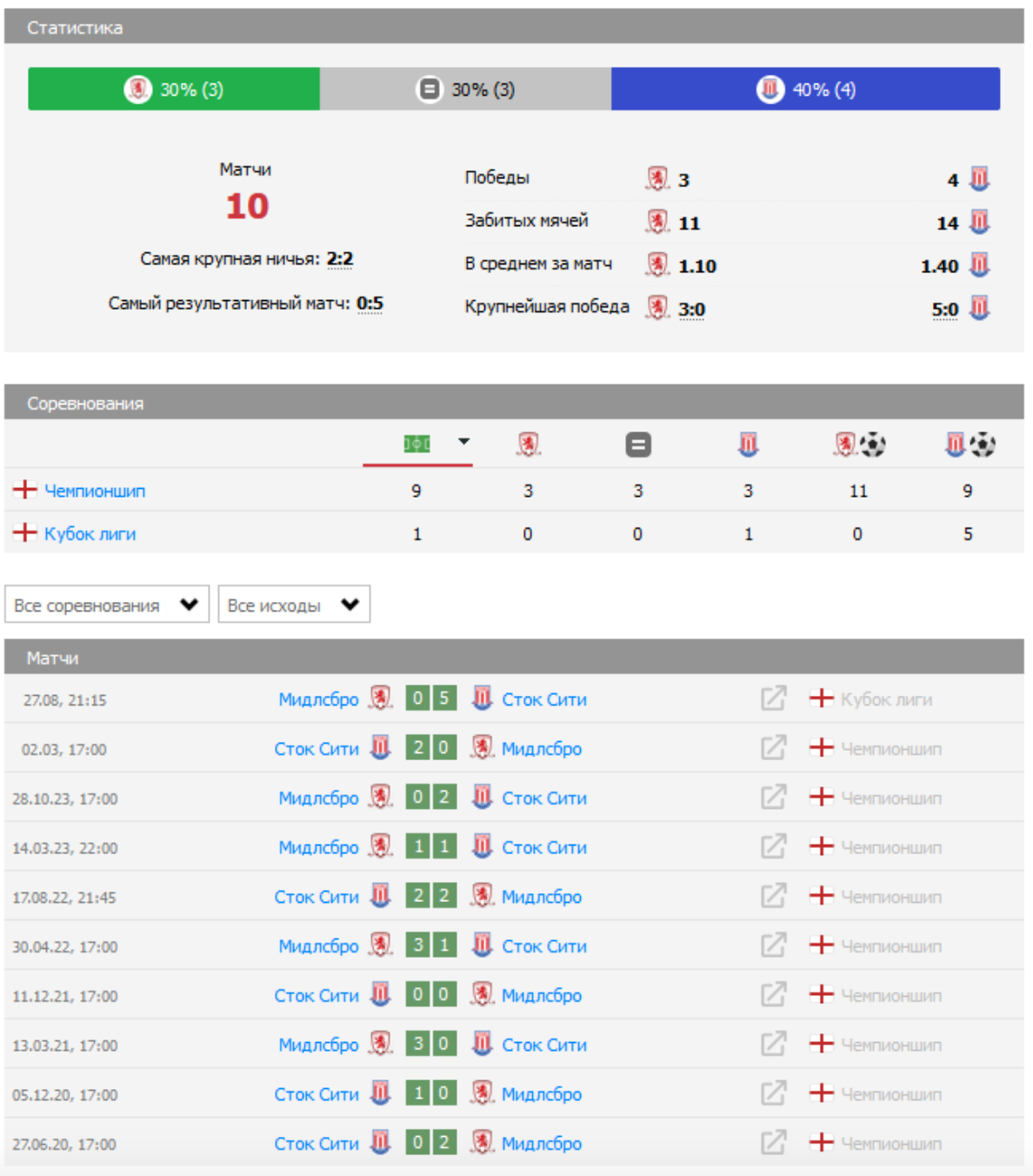Click the green 30% Middlesbrough wins bar

174,90
